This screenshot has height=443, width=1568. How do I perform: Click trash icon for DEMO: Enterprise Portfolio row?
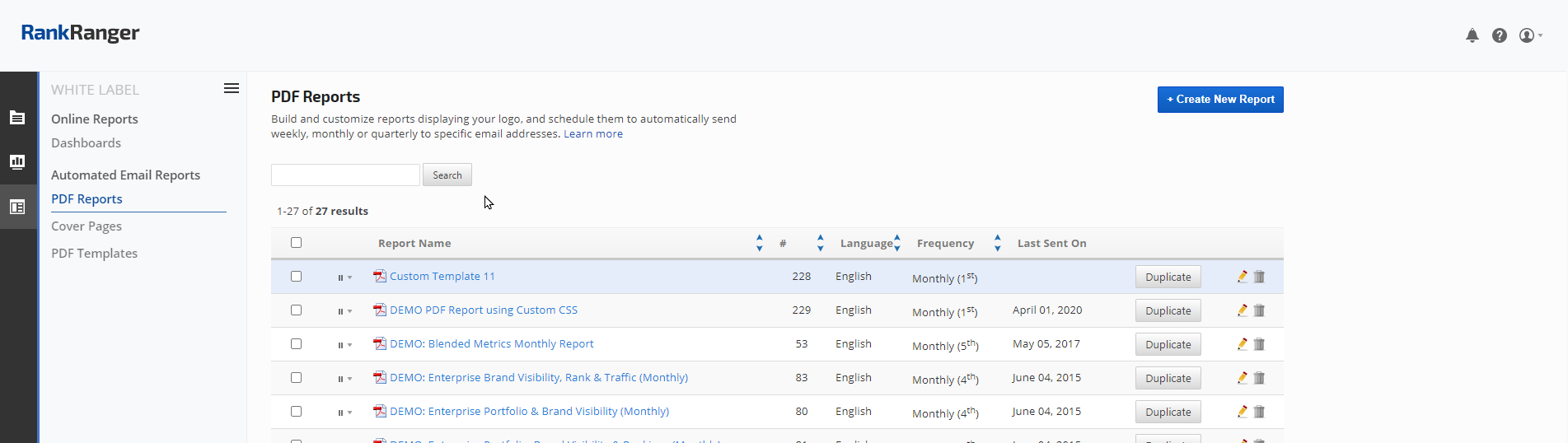(x=1259, y=412)
